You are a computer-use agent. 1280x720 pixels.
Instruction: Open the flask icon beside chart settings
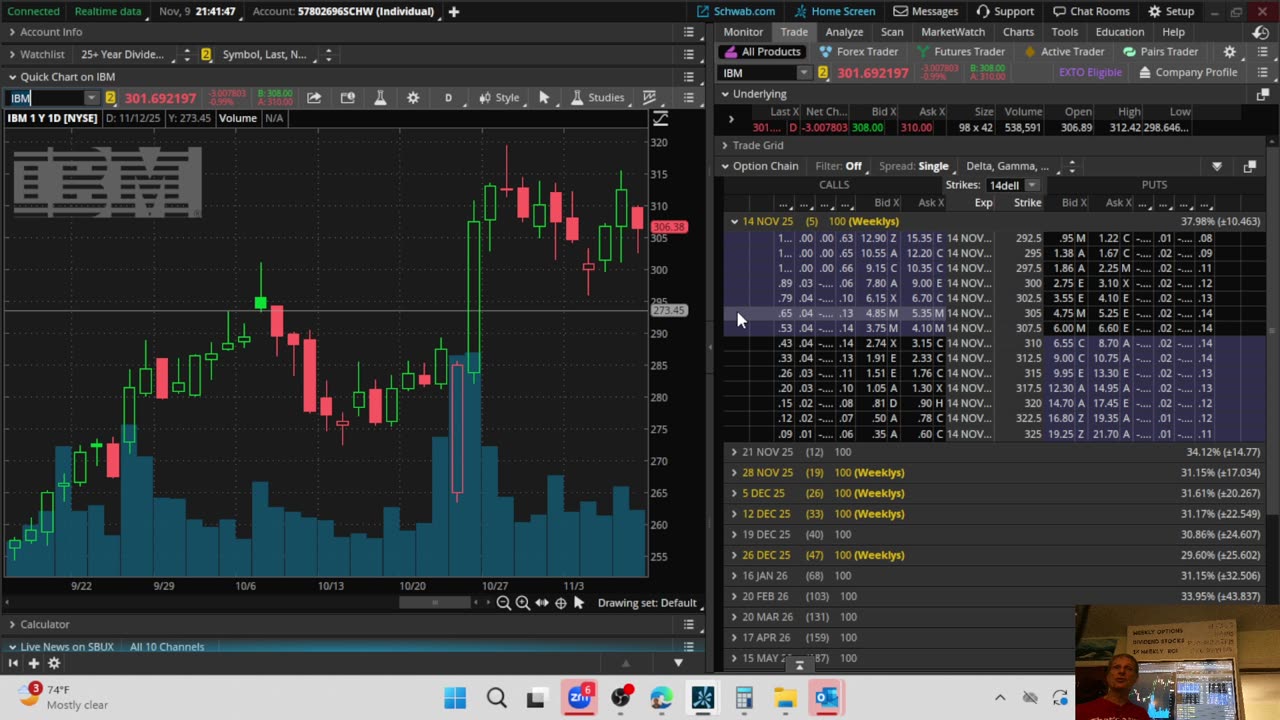(380, 98)
